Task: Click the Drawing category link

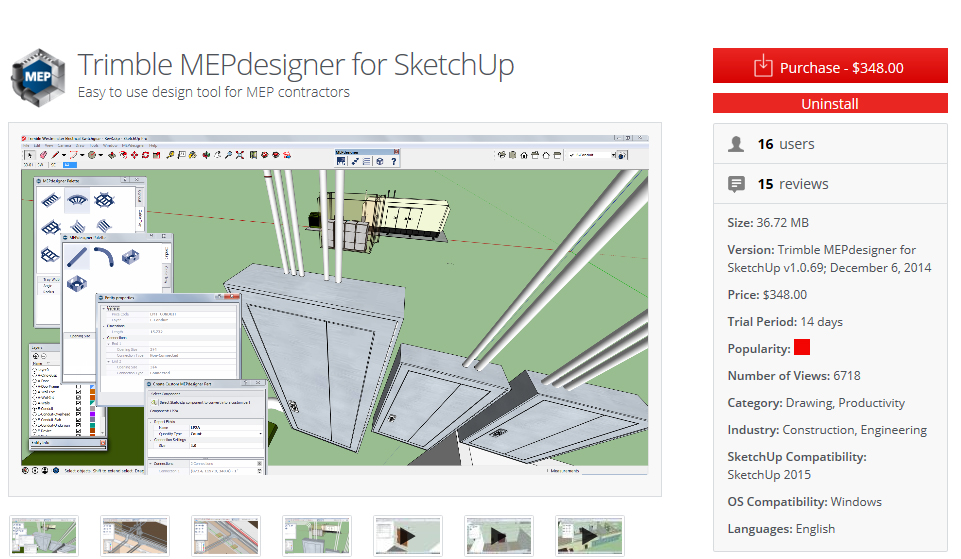Action: coord(809,403)
